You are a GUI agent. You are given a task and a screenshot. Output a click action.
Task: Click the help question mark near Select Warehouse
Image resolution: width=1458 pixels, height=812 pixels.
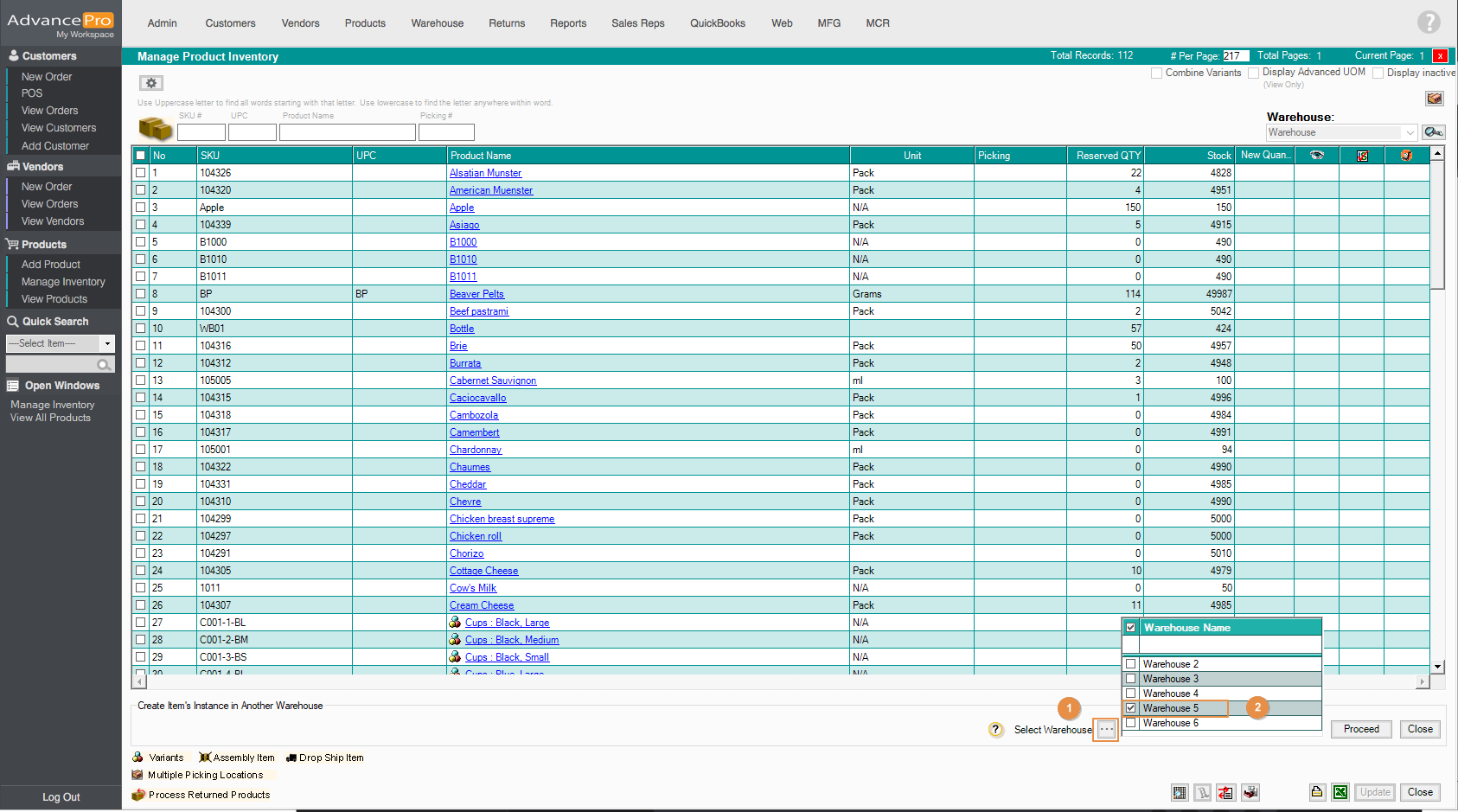point(995,730)
